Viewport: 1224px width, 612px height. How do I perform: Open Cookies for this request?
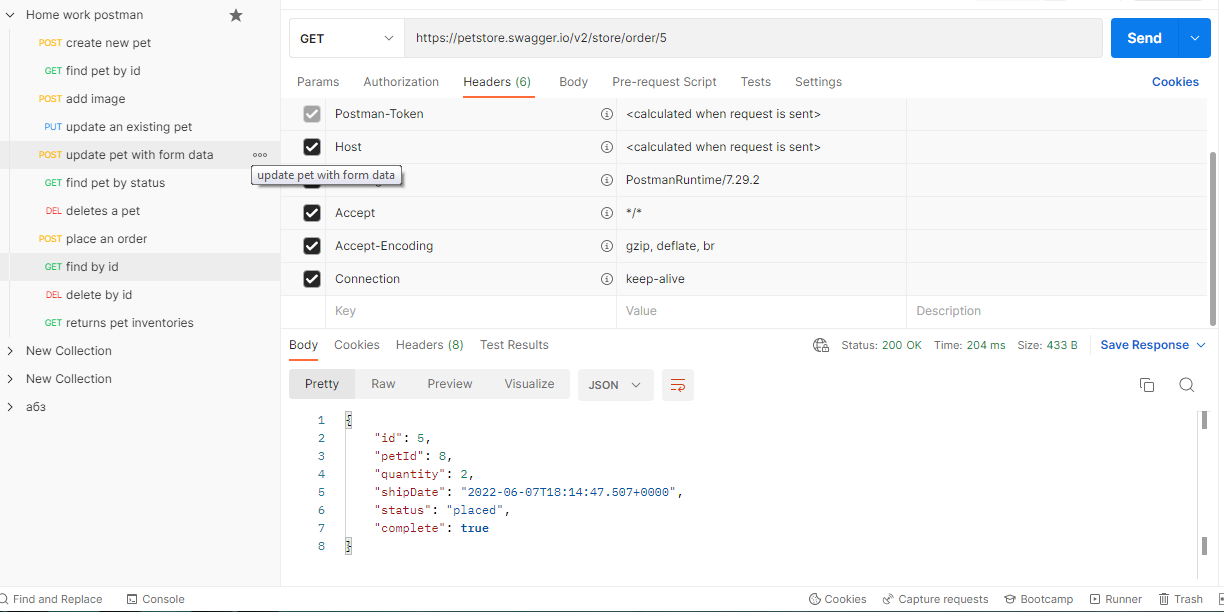click(x=1175, y=81)
